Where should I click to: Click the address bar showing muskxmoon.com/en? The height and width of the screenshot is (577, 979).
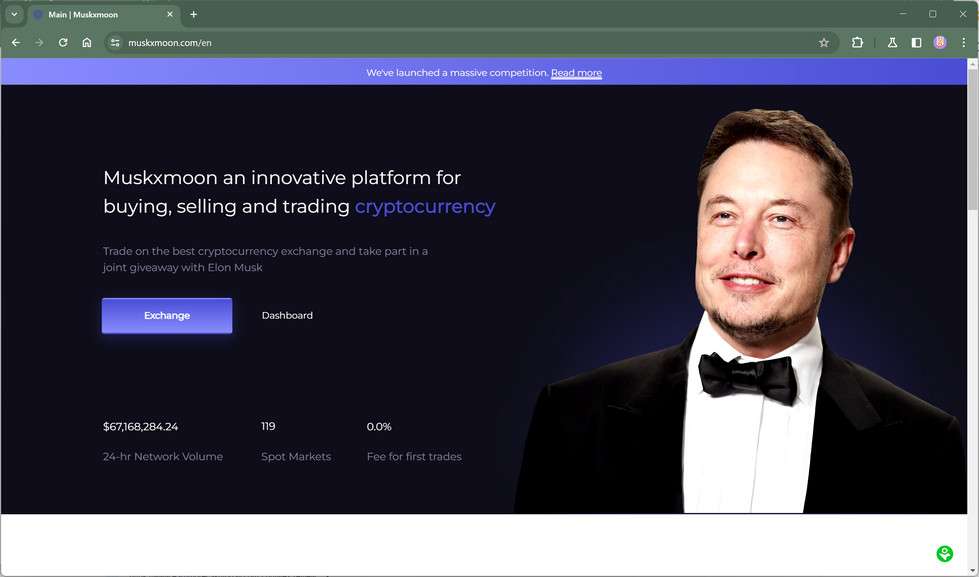click(450, 43)
